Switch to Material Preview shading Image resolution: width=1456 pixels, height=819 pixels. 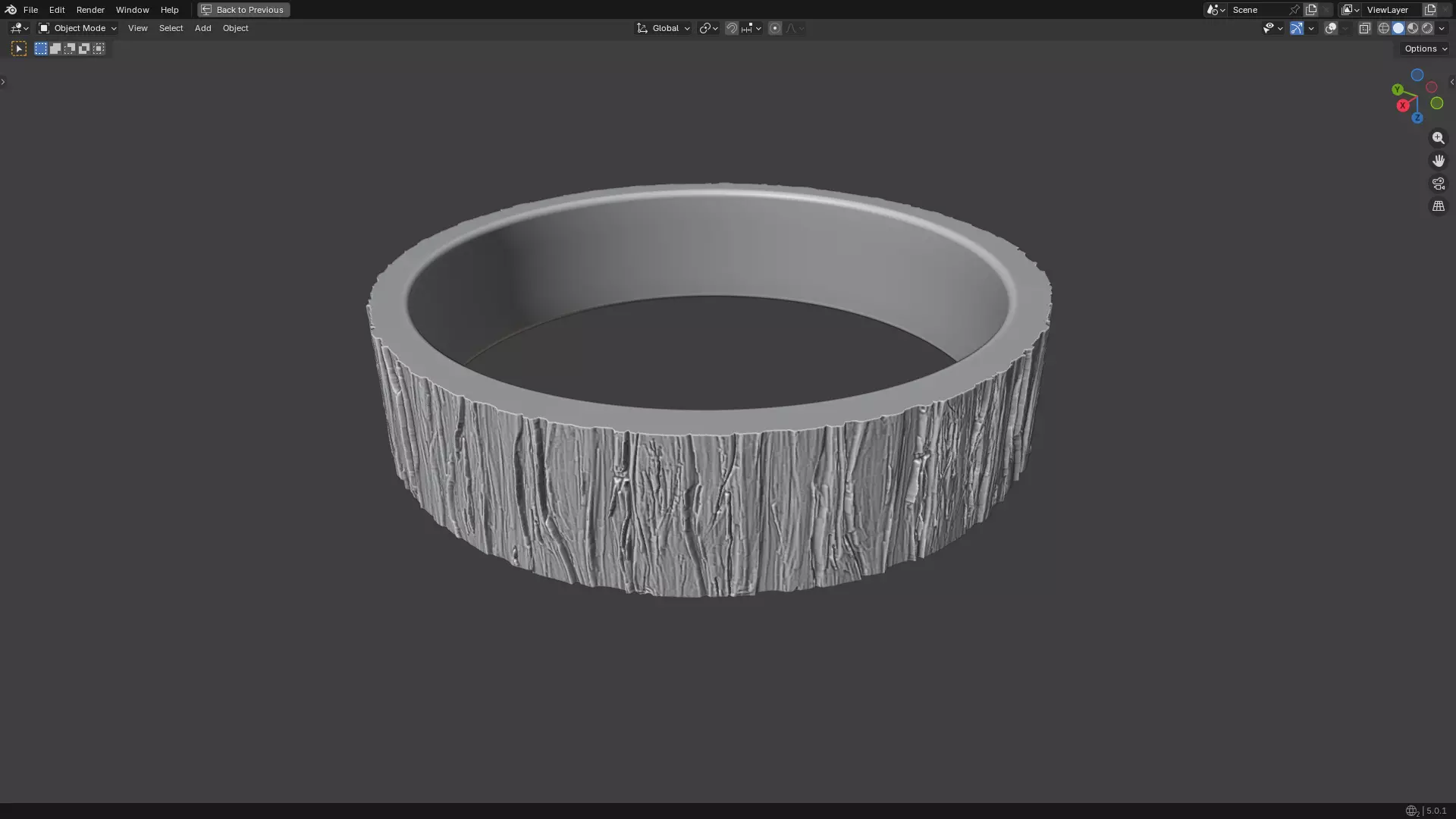point(1413,28)
